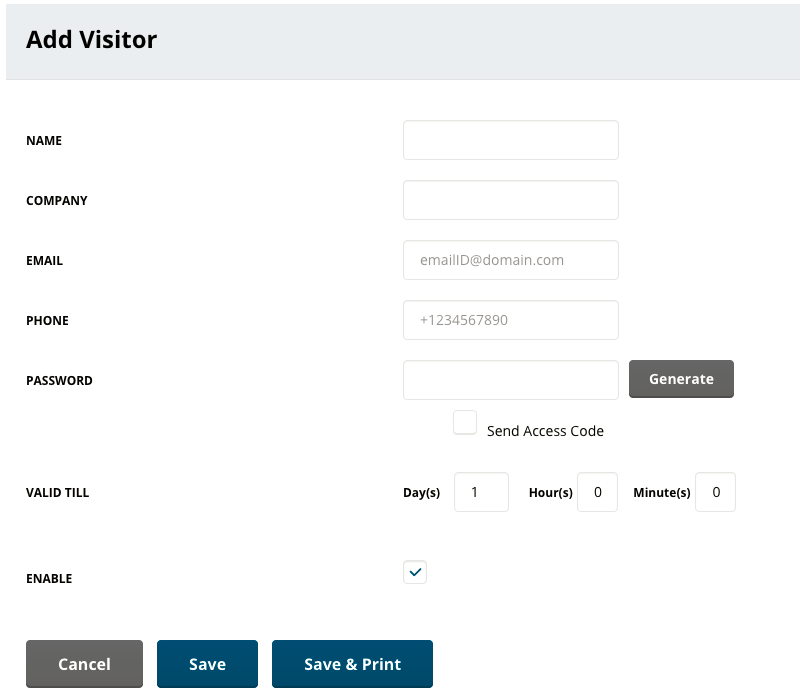Screen dimensions: 804x693
Task: Select the Hour(s) value box
Action: pos(597,492)
